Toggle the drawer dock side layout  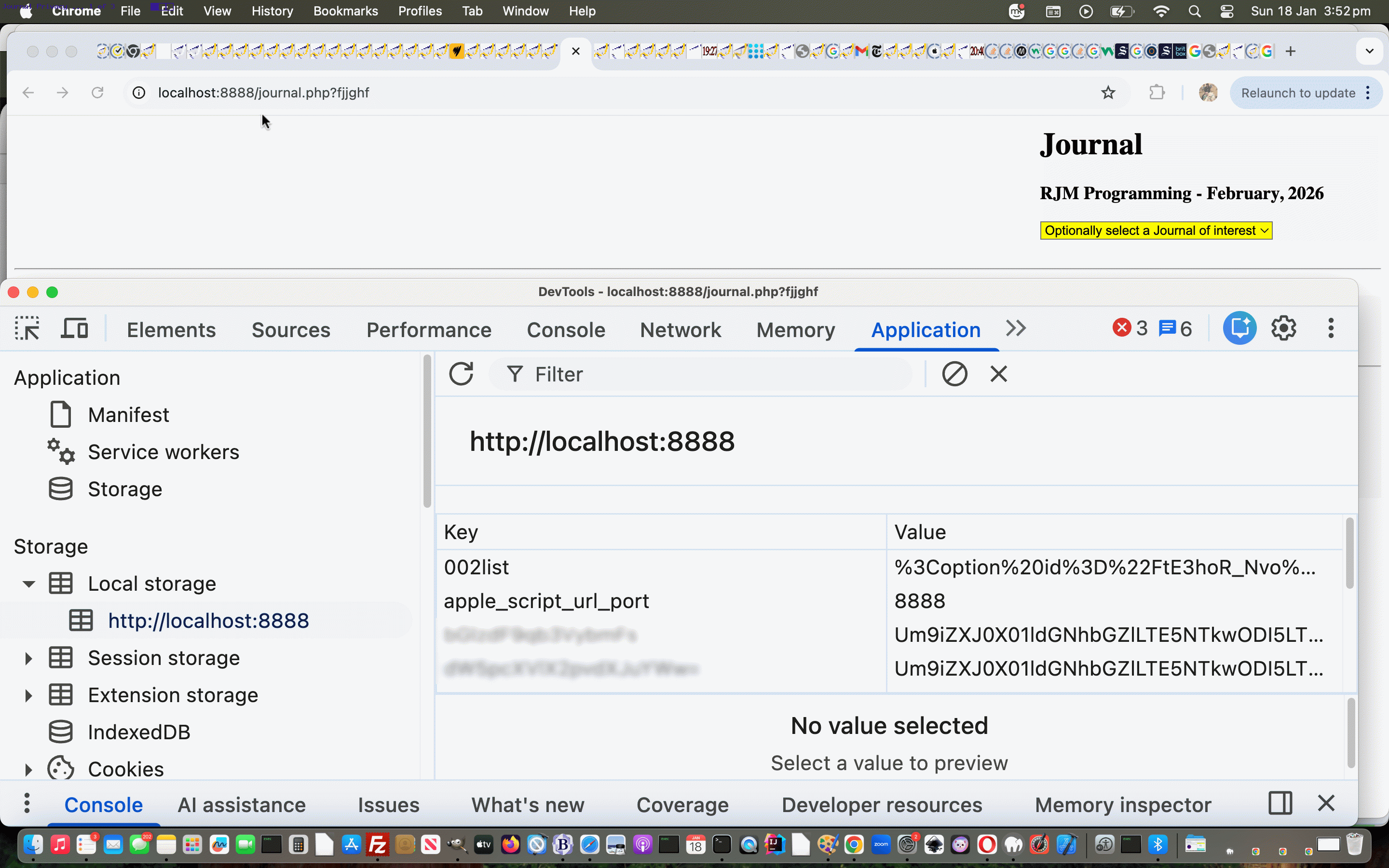pos(1280,804)
